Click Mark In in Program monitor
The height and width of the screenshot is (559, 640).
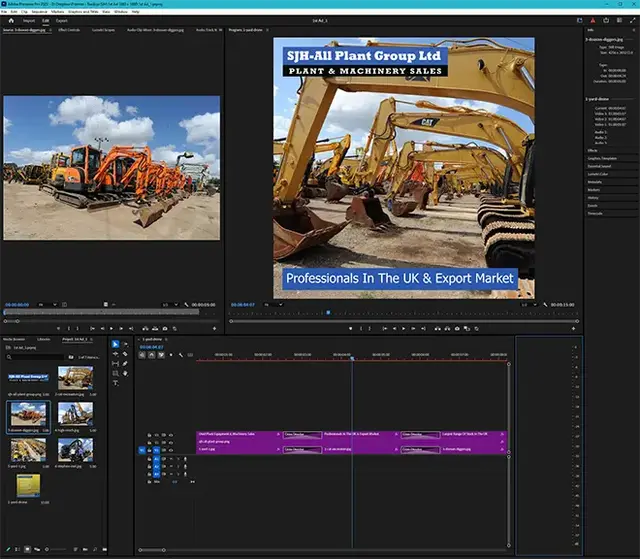click(361, 328)
